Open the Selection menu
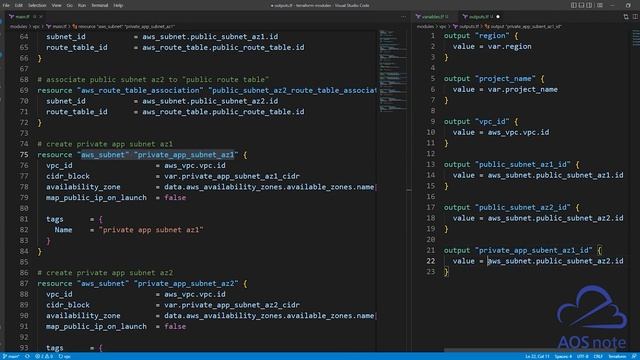Screen dimensions: 640x360 click(37, 5)
